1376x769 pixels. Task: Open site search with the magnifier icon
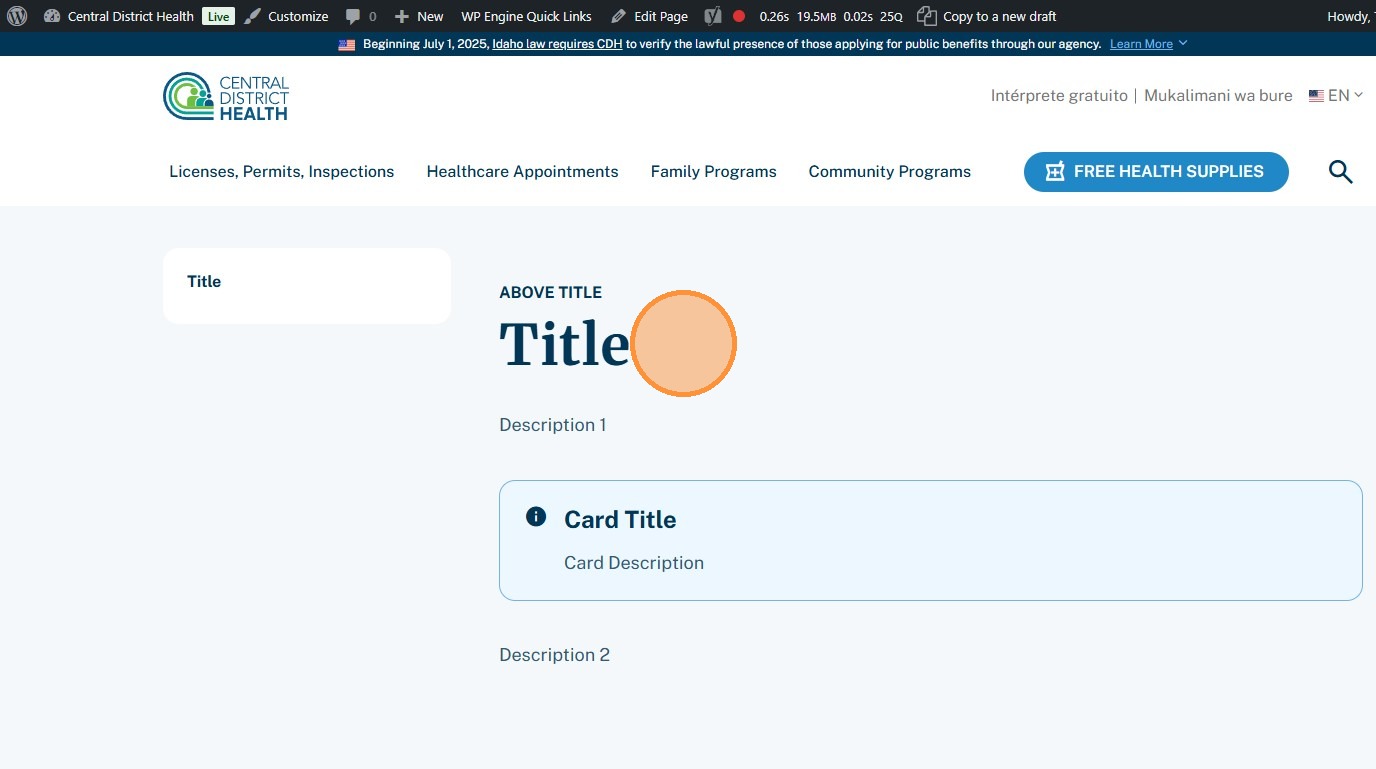pos(1340,172)
